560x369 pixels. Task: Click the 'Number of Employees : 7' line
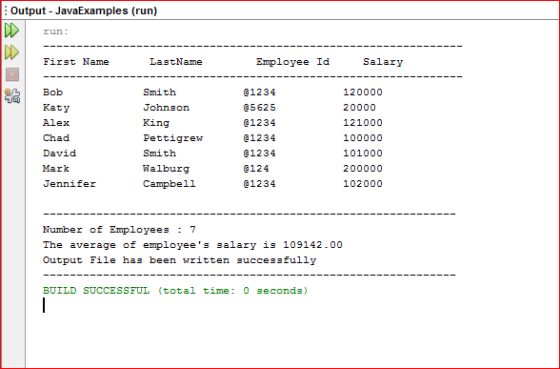120,230
